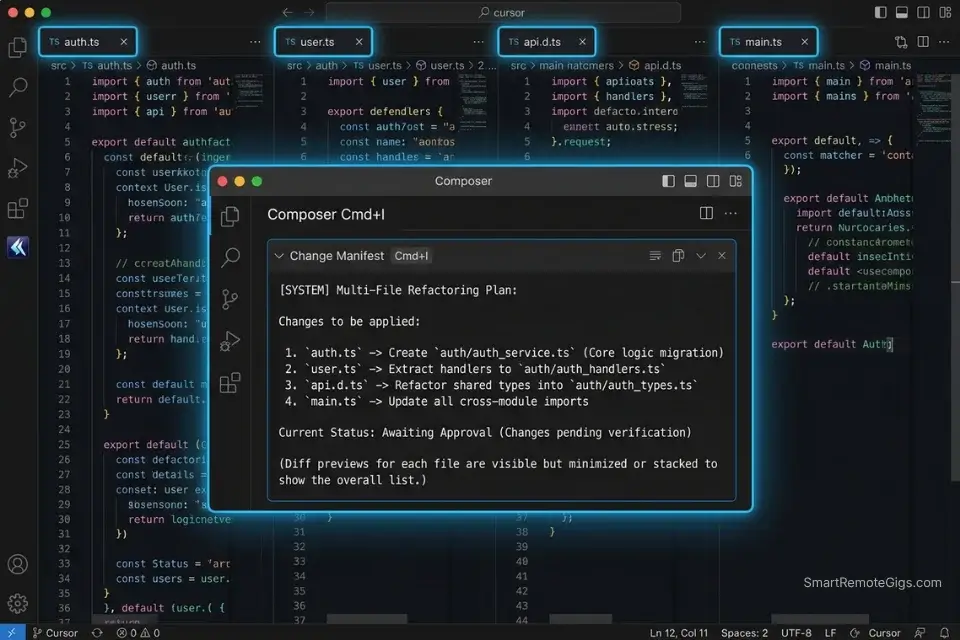Viewport: 960px width, 640px height.
Task: Collapse the Change Manifest section chevron
Action: click(x=280, y=255)
